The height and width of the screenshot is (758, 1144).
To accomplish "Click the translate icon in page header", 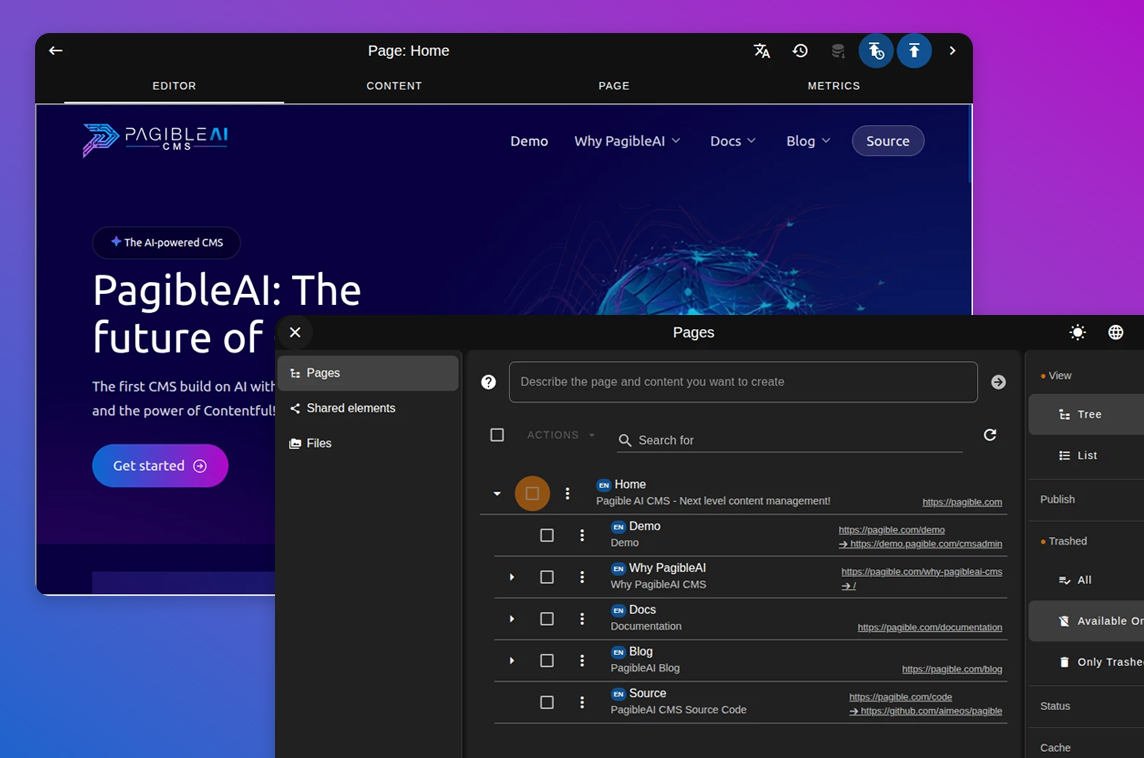I will pyautogui.click(x=762, y=51).
